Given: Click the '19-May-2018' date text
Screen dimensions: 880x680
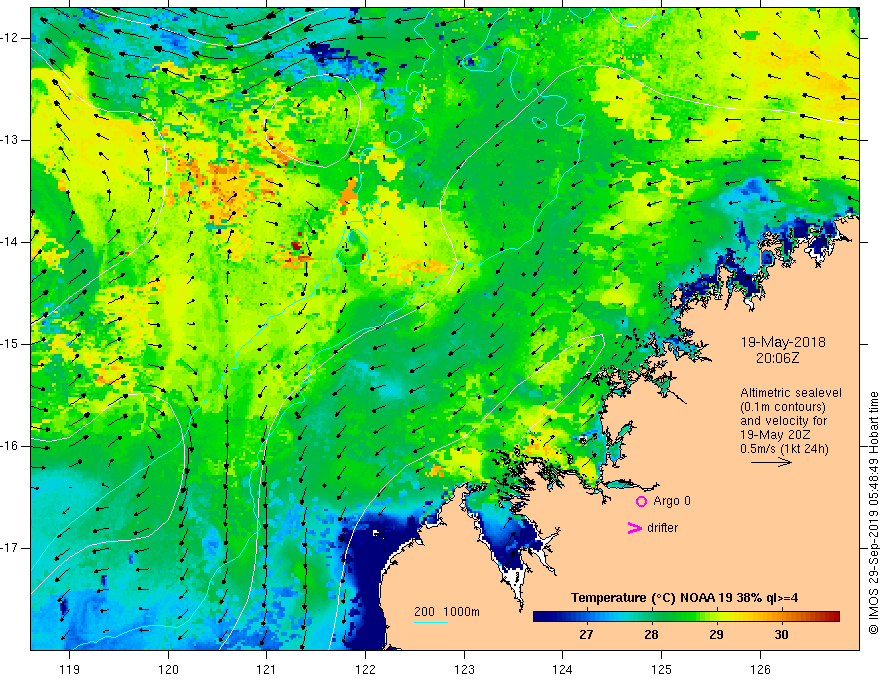Looking at the screenshot, I should point(783,342).
